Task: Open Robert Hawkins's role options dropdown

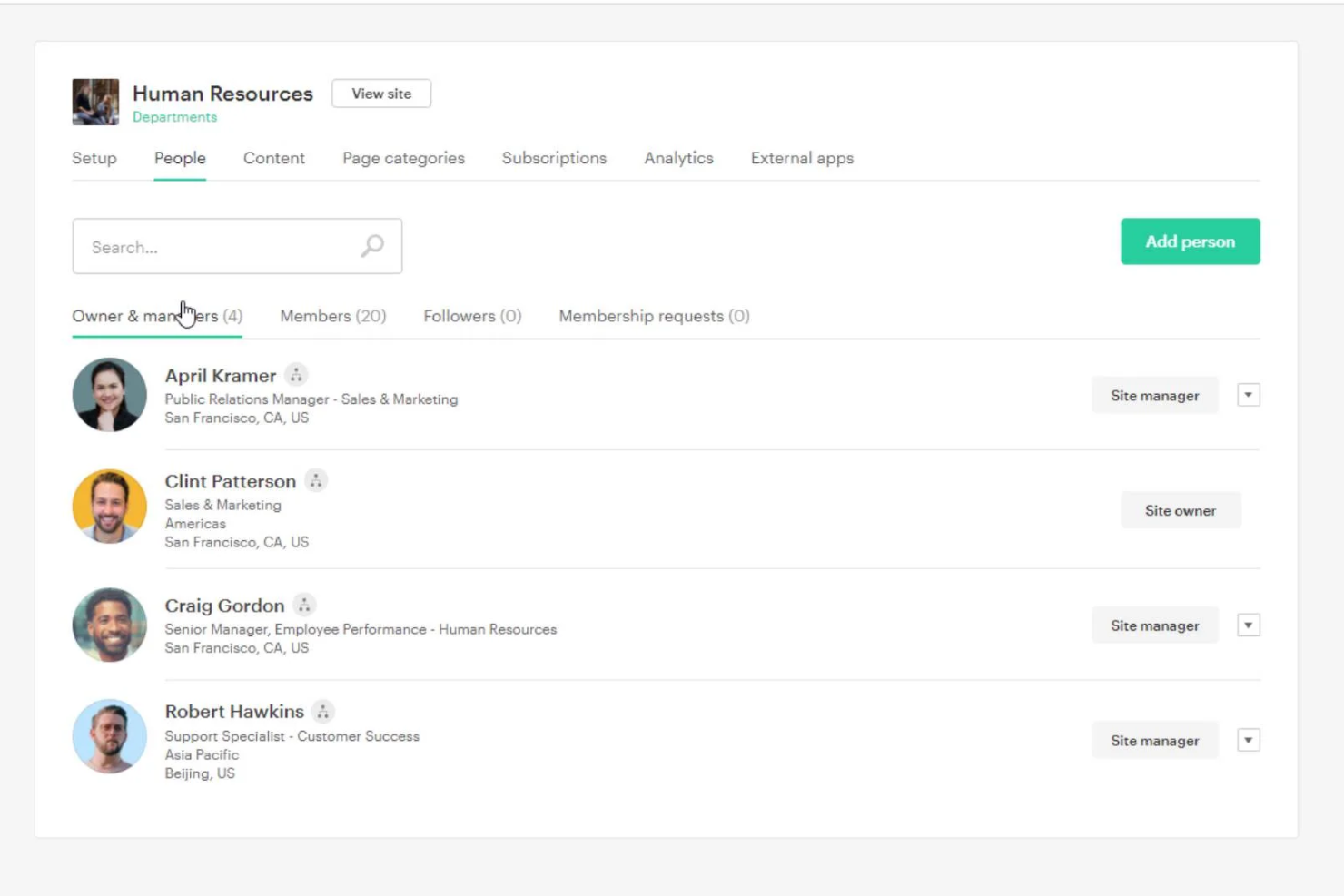Action: tap(1249, 740)
